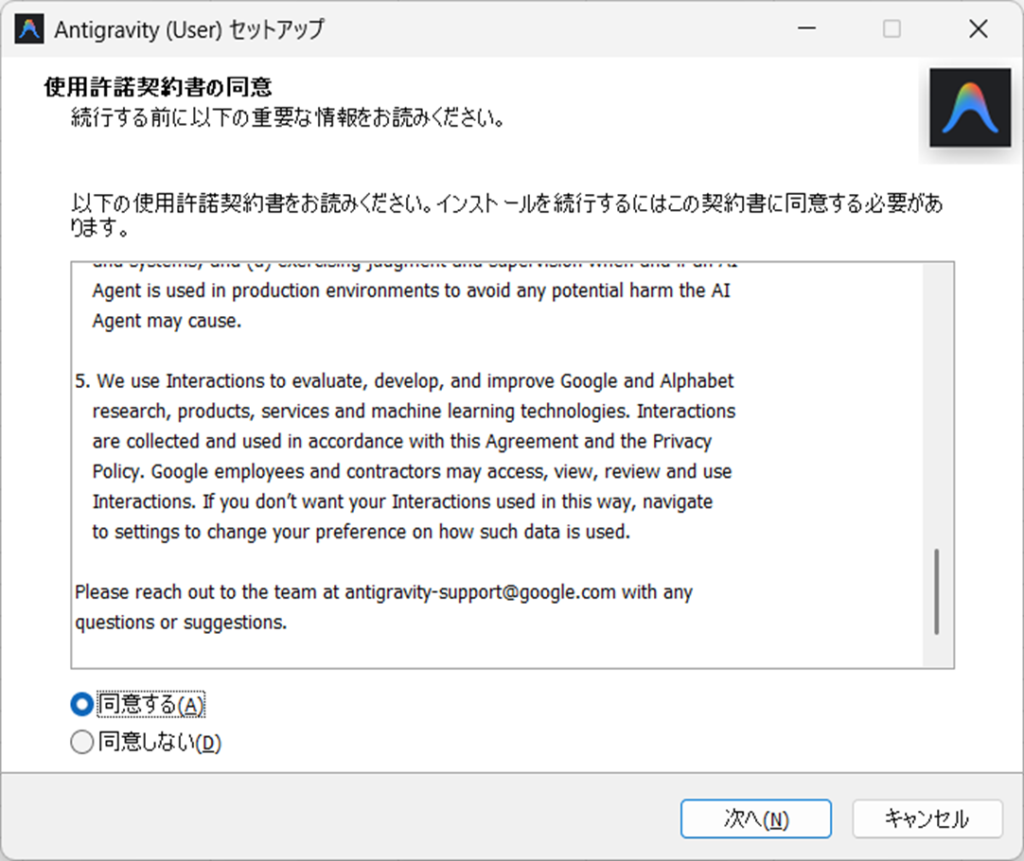
Task: Click the "Agent may cause." line
Action: [x=167, y=321]
